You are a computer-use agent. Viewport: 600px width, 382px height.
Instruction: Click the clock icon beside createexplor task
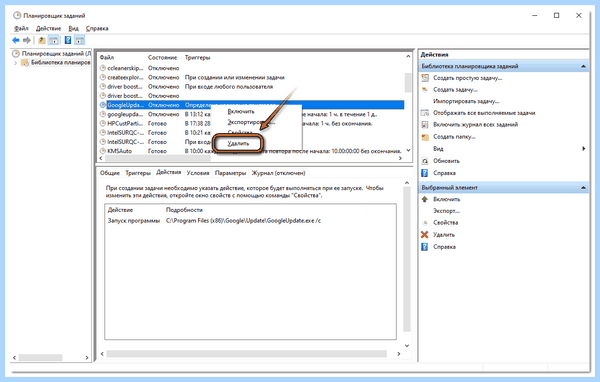pyautogui.click(x=103, y=77)
